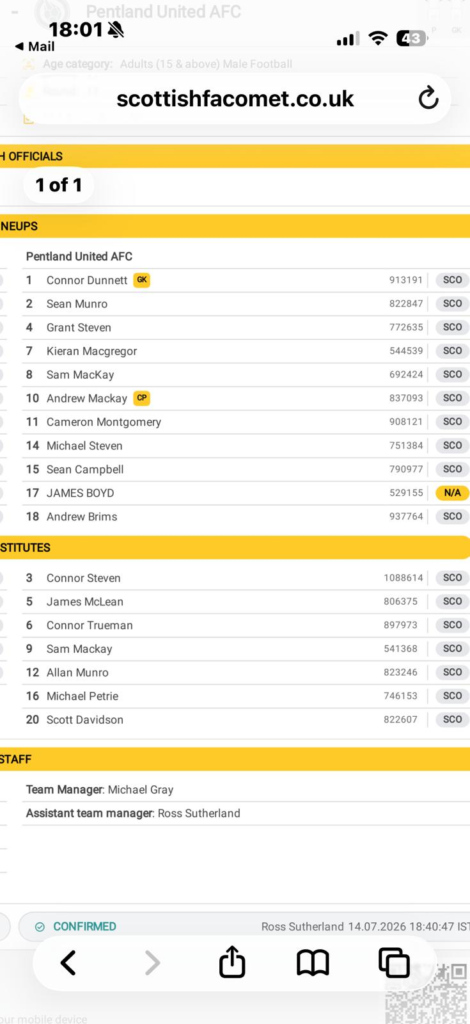The height and width of the screenshot is (1024, 470).
Task: Tap the scottishfacomet.co.uk address bar
Action: tap(235, 99)
